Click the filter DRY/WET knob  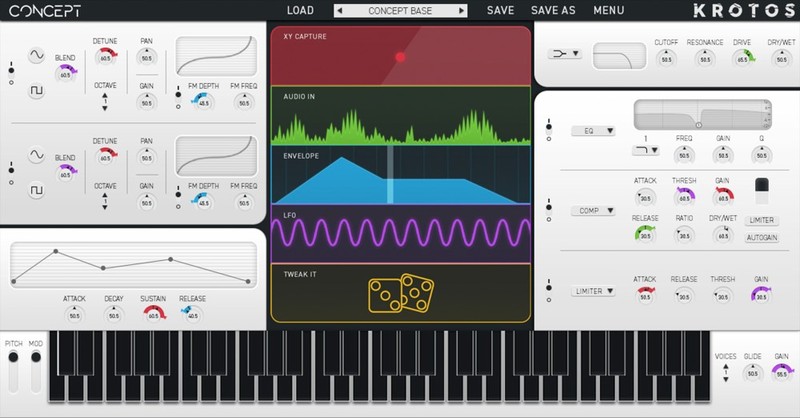point(782,59)
